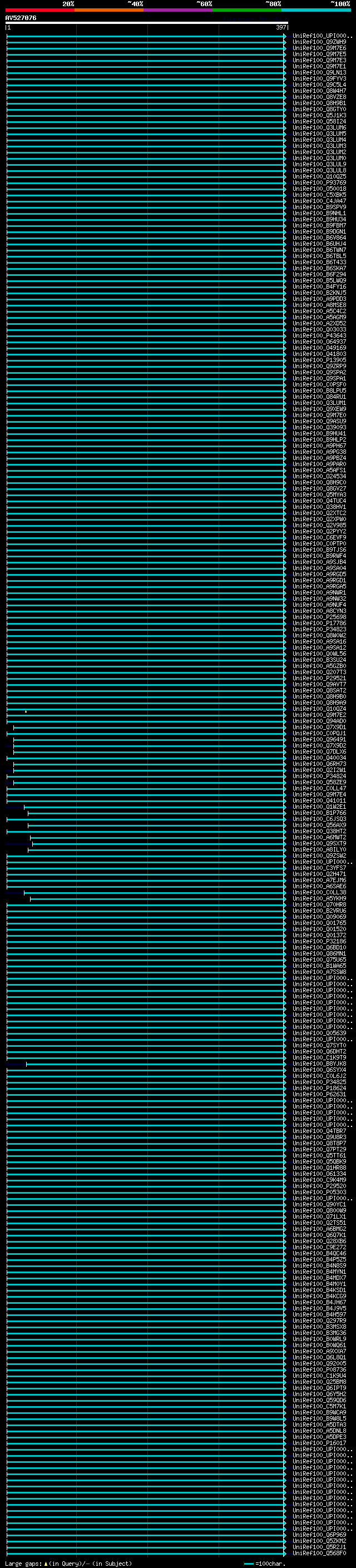356x1568 pixels.
Task: Select the UniRef100_C5XBK5 label
Action: click(x=319, y=195)
